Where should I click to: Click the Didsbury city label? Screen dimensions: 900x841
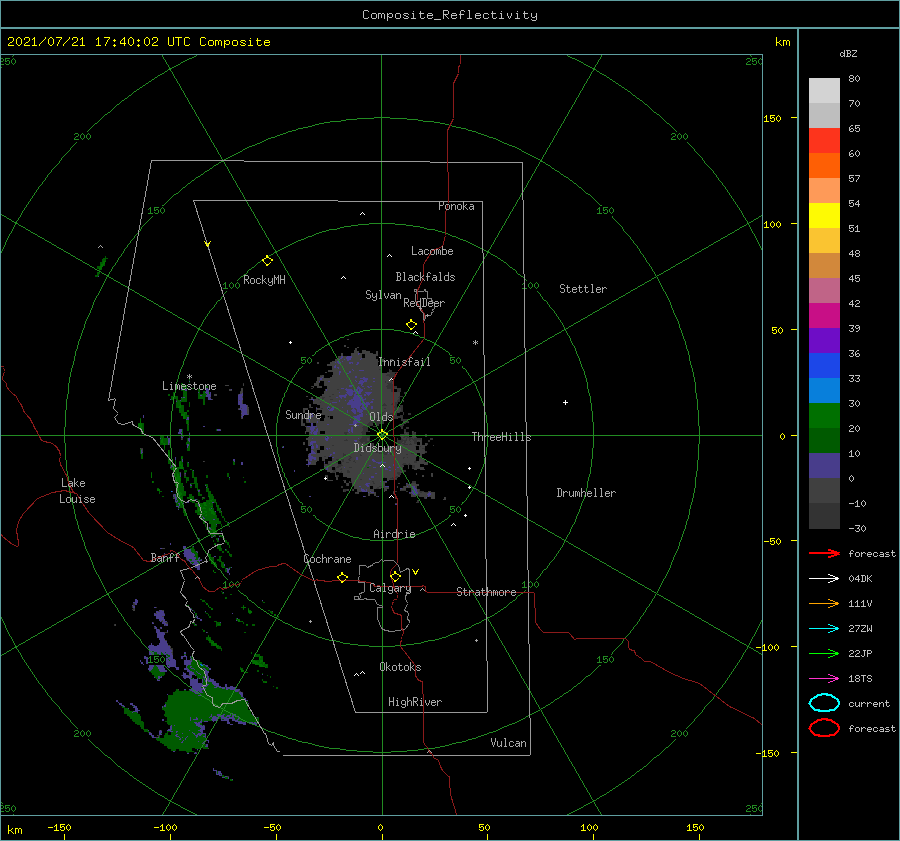[377, 448]
